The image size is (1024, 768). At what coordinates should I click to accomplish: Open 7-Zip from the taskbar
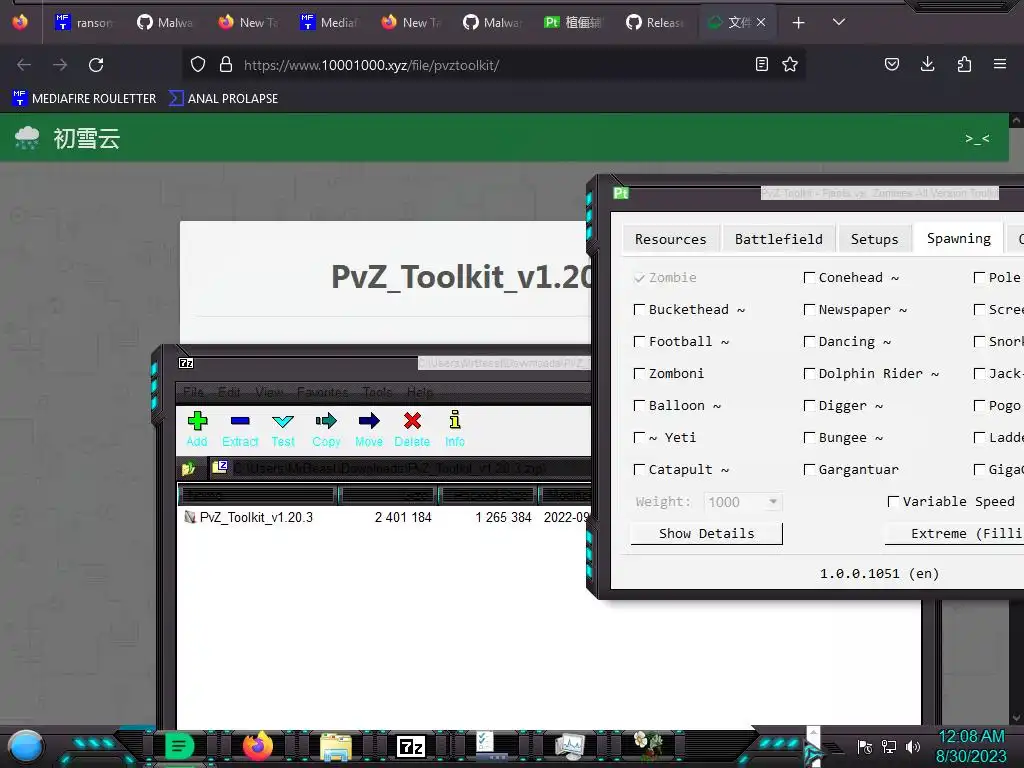pos(411,746)
